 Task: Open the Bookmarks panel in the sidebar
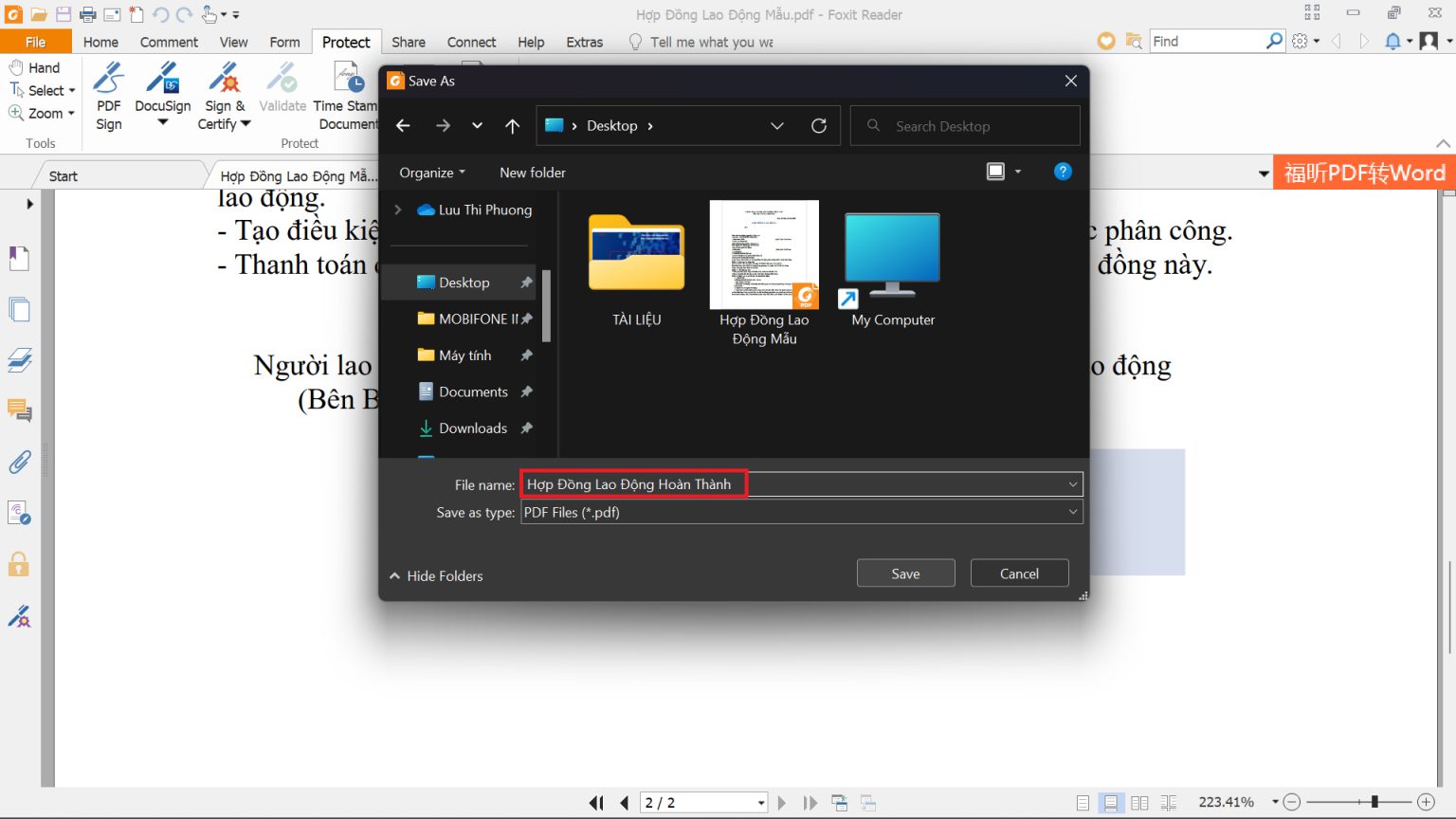tap(20, 258)
